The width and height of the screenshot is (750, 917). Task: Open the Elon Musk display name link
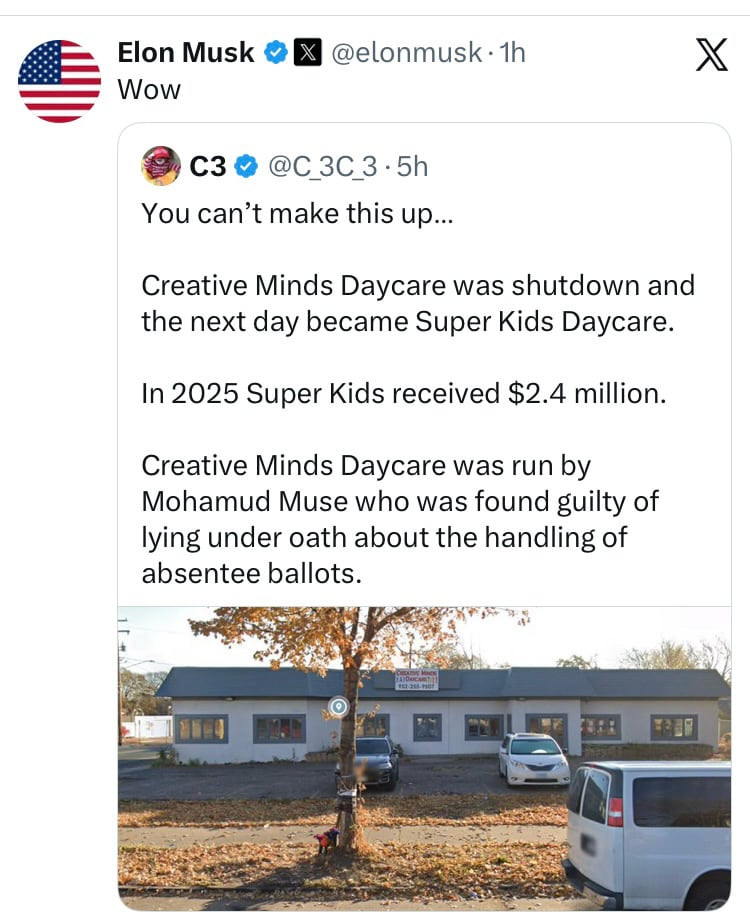coord(186,53)
